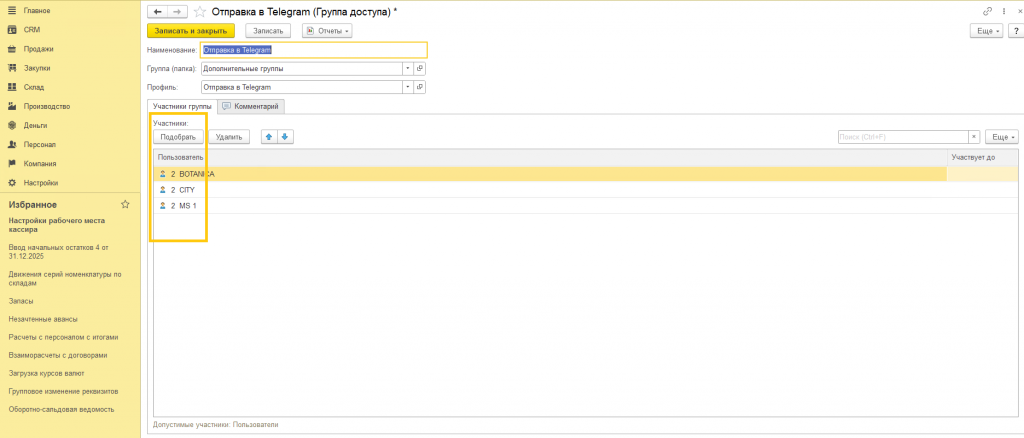
Task: Click the Настройки gear icon
Action: (12, 183)
